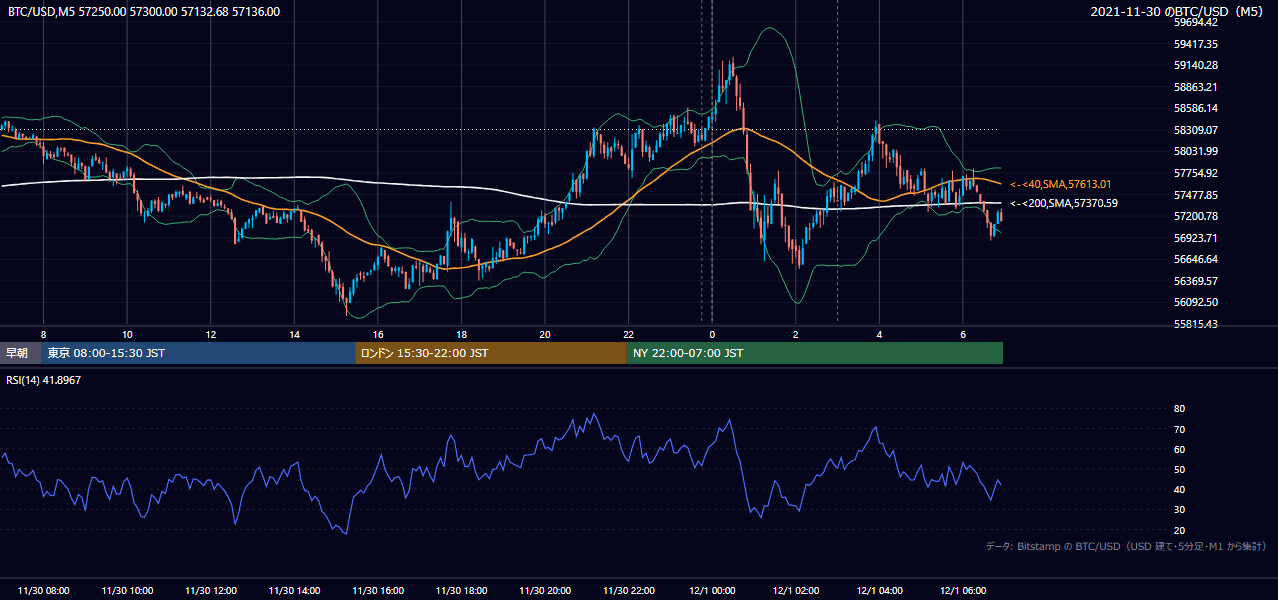Image resolution: width=1278 pixels, height=600 pixels.
Task: Click price axis value 58309.07
Action: pyautogui.click(x=1195, y=130)
